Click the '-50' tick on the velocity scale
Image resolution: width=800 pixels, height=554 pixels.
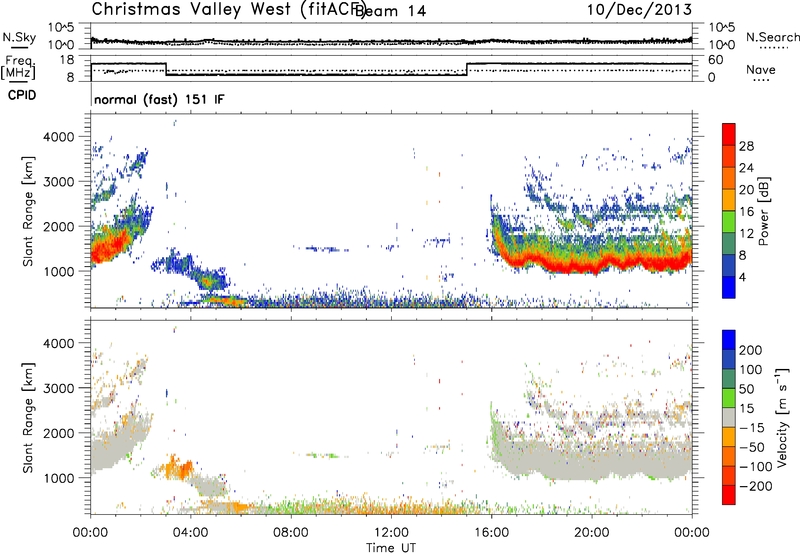(x=752, y=447)
